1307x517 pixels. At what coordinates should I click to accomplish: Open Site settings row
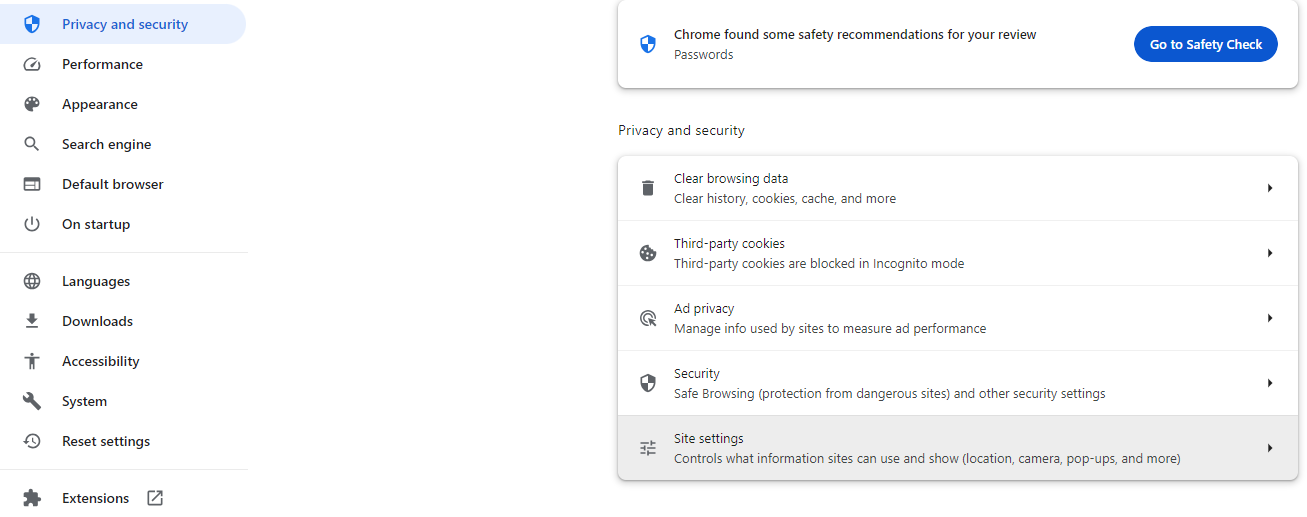pos(926,448)
